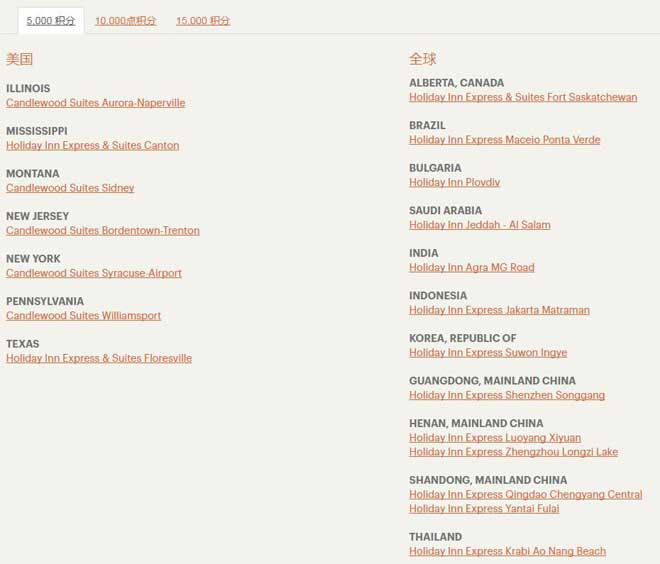The height and width of the screenshot is (564, 660).
Task: Click the MONTANA state label
Action: [32, 173]
